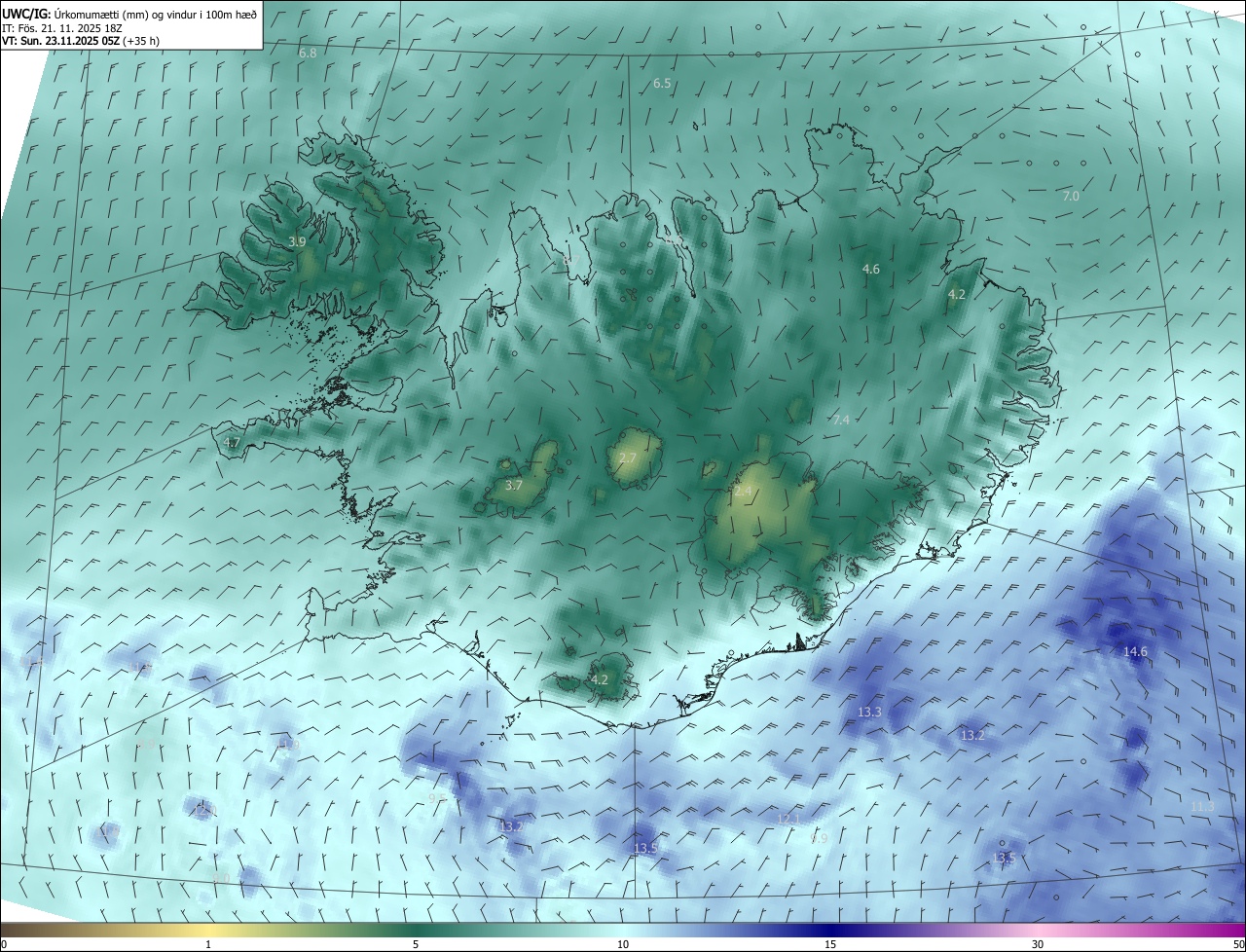Click the 13.2 value just east of 13.3
This screenshot has width=1246, height=952.
[x=972, y=736]
